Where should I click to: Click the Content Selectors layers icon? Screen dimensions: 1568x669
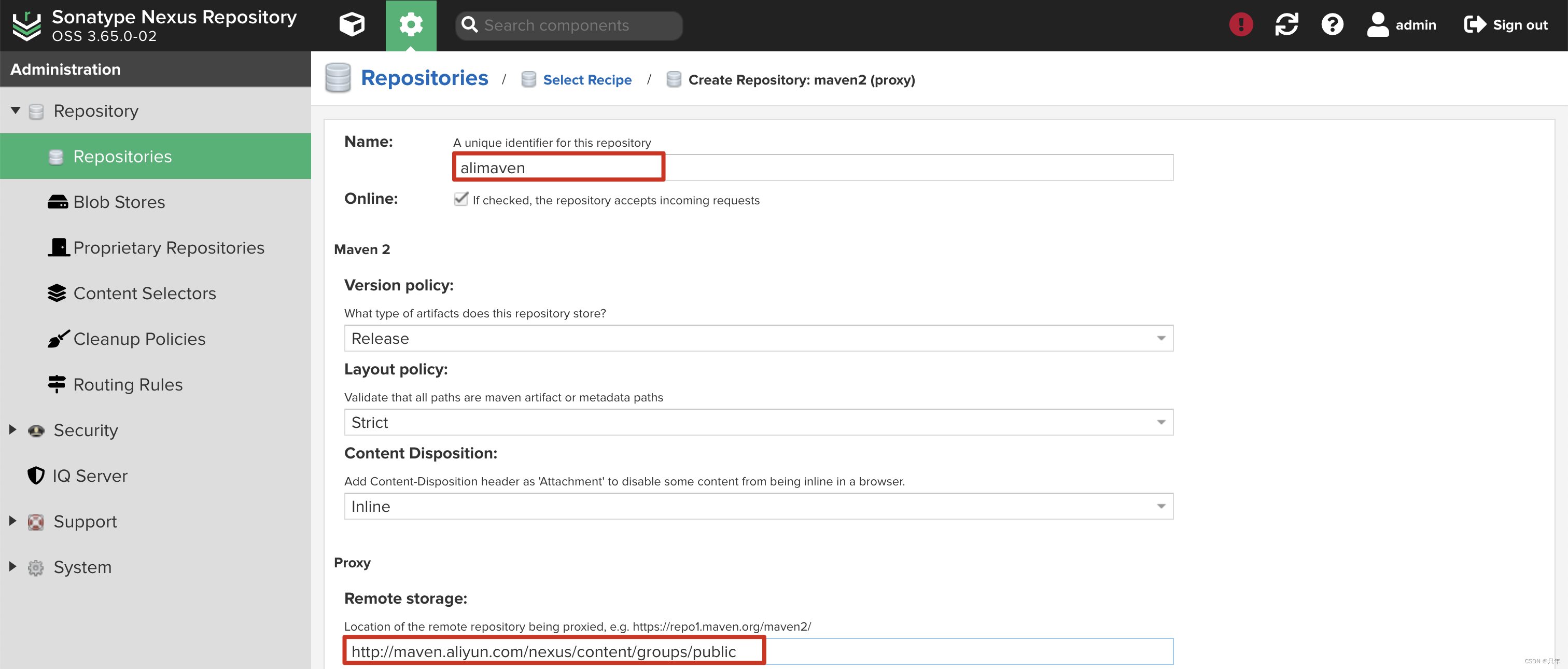coord(57,293)
